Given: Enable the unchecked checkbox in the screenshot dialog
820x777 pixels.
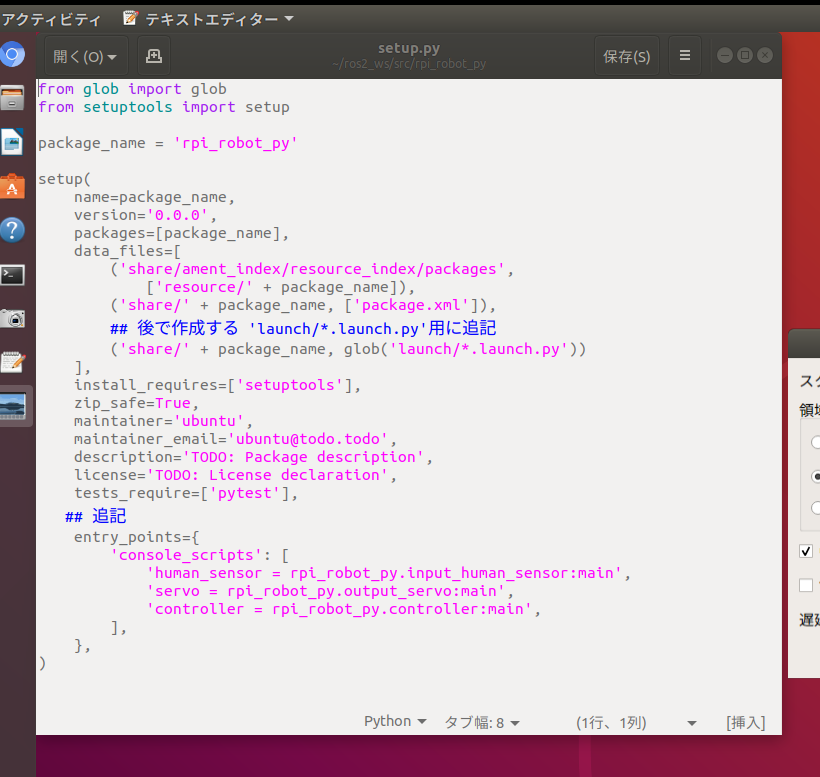Looking at the screenshot, I should pos(806,585).
